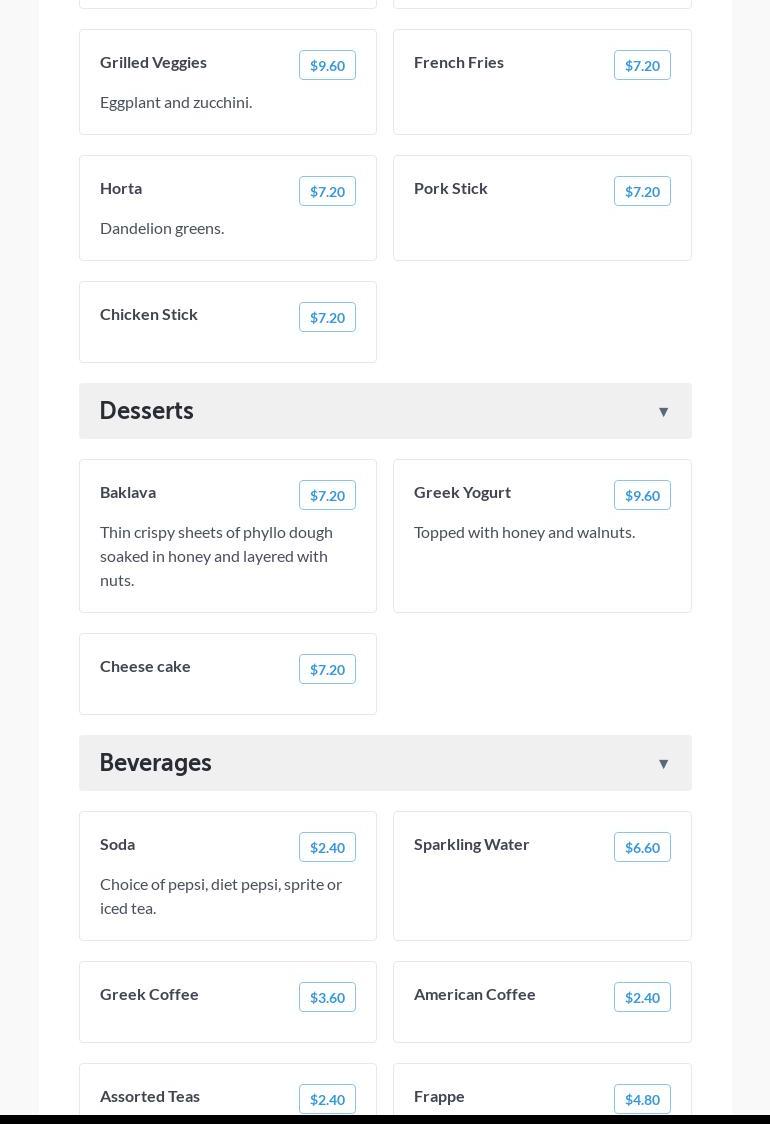Screen dimensions: 770x1124
Task: Select Sparkling Water's $6.60 price button
Action: tap(642, 847)
